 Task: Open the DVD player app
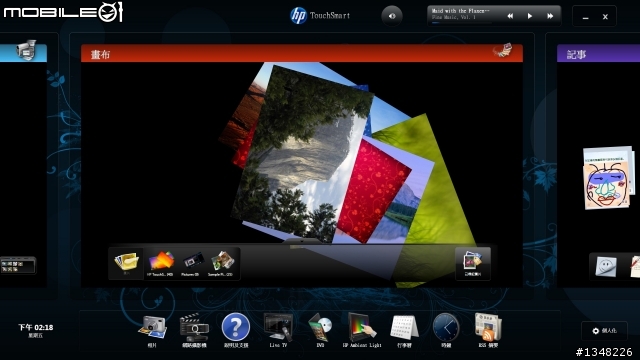[320, 331]
